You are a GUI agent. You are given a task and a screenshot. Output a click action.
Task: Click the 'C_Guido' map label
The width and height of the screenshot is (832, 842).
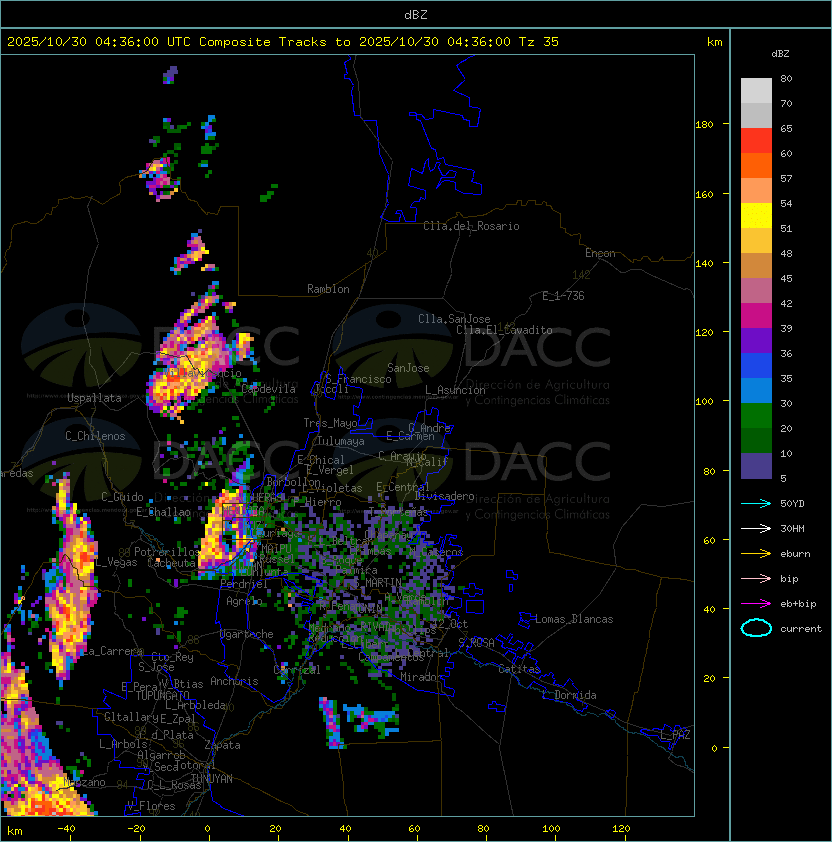point(122,497)
